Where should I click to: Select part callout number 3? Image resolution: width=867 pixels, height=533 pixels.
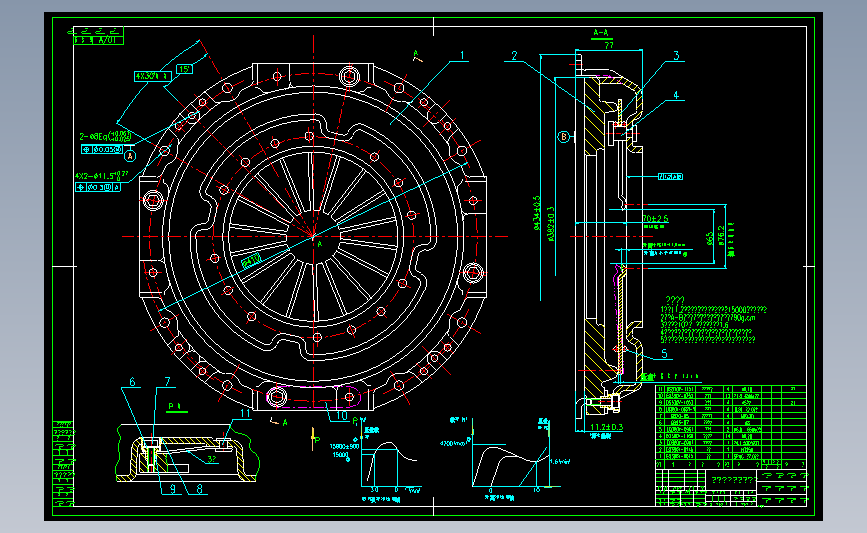(x=676, y=56)
